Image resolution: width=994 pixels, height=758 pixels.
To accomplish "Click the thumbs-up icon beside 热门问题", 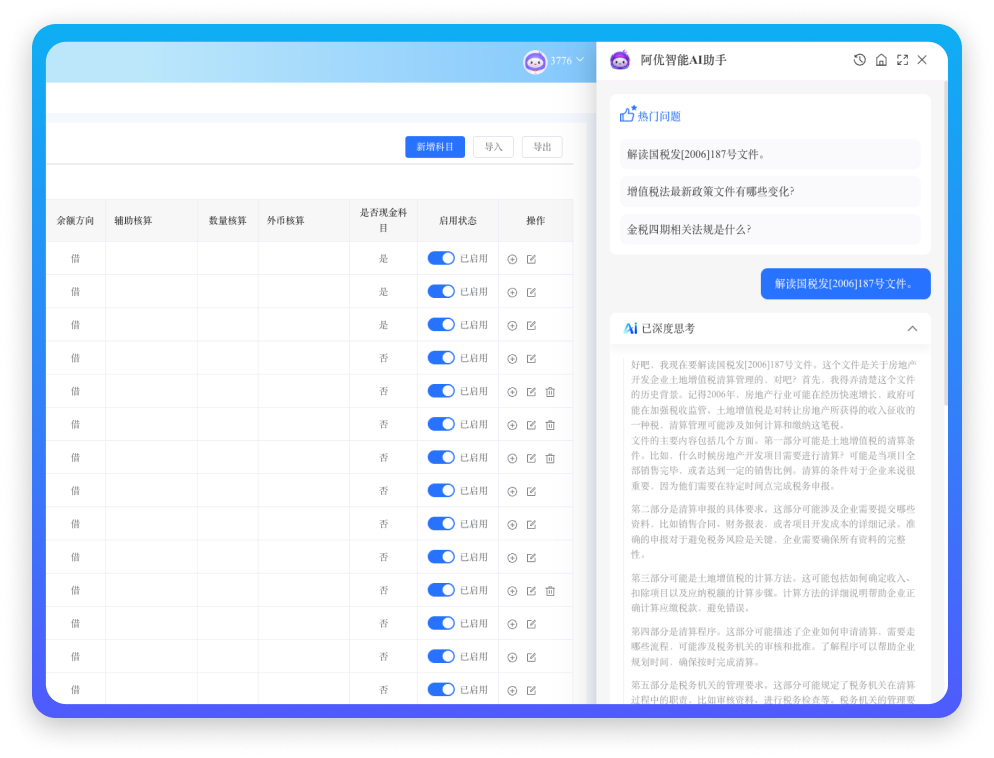I will (x=627, y=115).
